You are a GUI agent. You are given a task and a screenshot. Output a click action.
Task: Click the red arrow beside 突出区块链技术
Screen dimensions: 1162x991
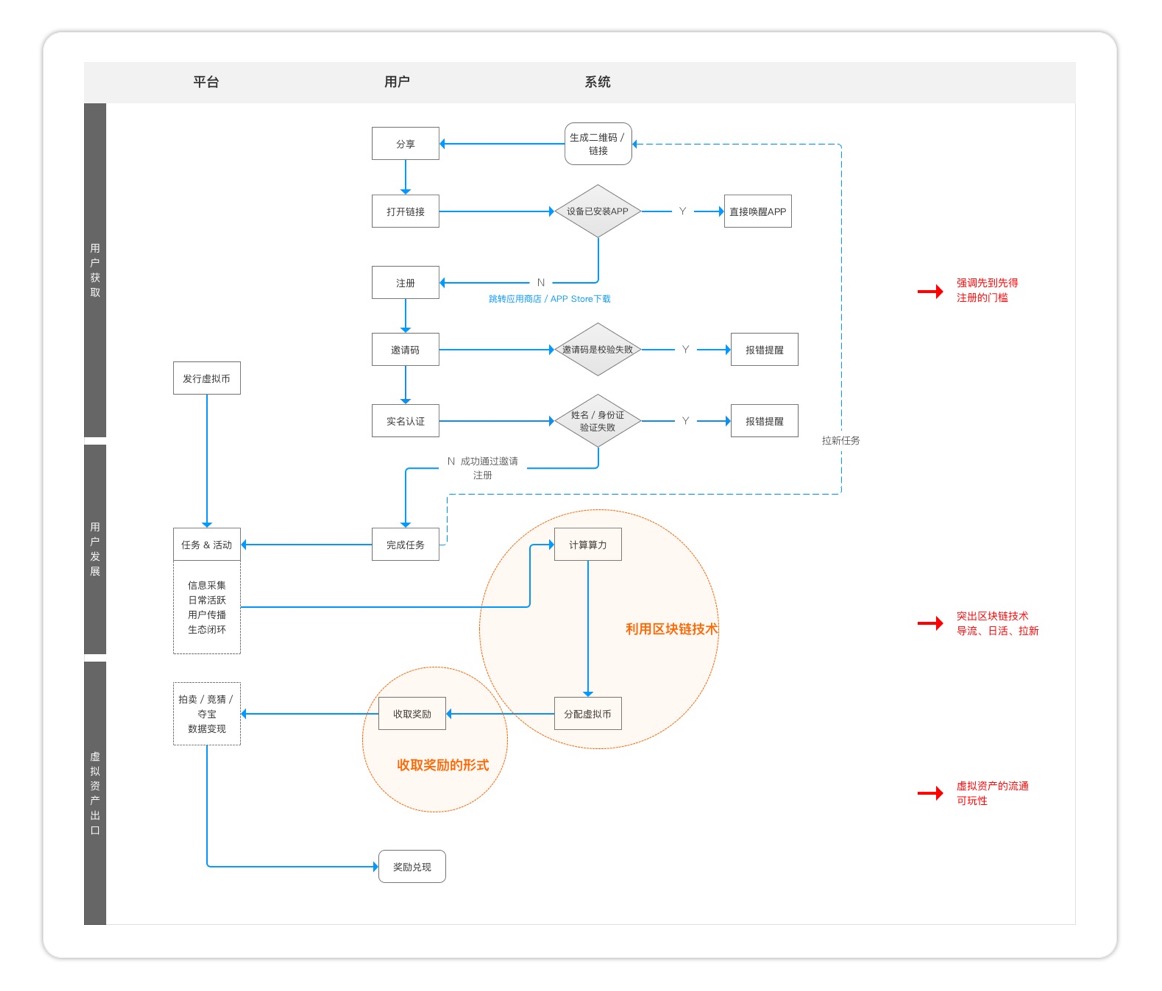930,623
